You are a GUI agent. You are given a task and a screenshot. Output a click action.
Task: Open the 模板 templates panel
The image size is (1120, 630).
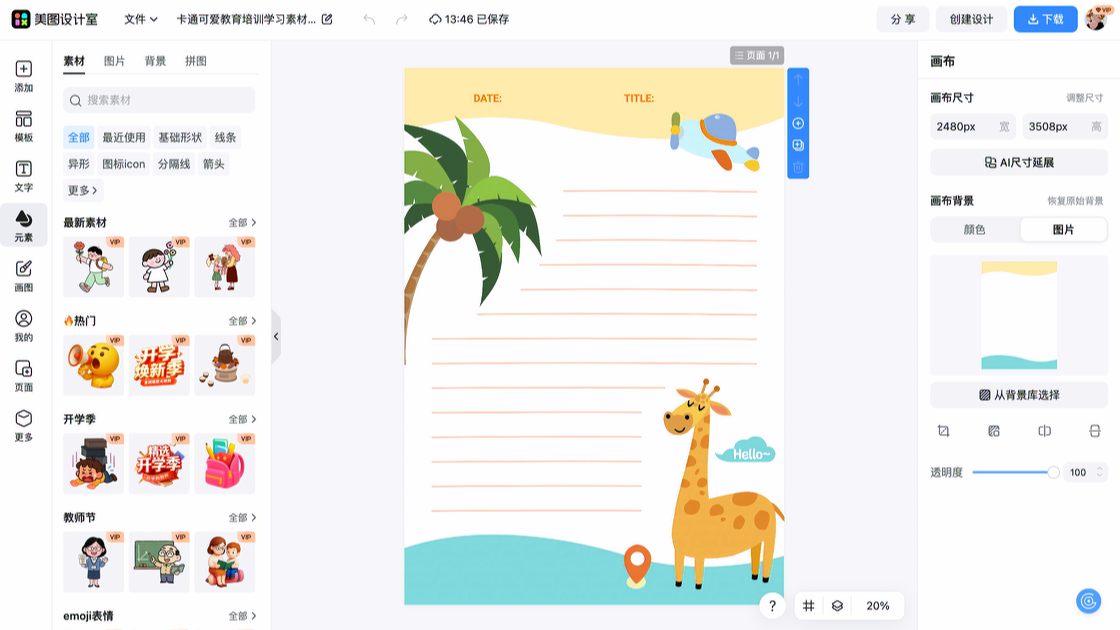[x=23, y=126]
